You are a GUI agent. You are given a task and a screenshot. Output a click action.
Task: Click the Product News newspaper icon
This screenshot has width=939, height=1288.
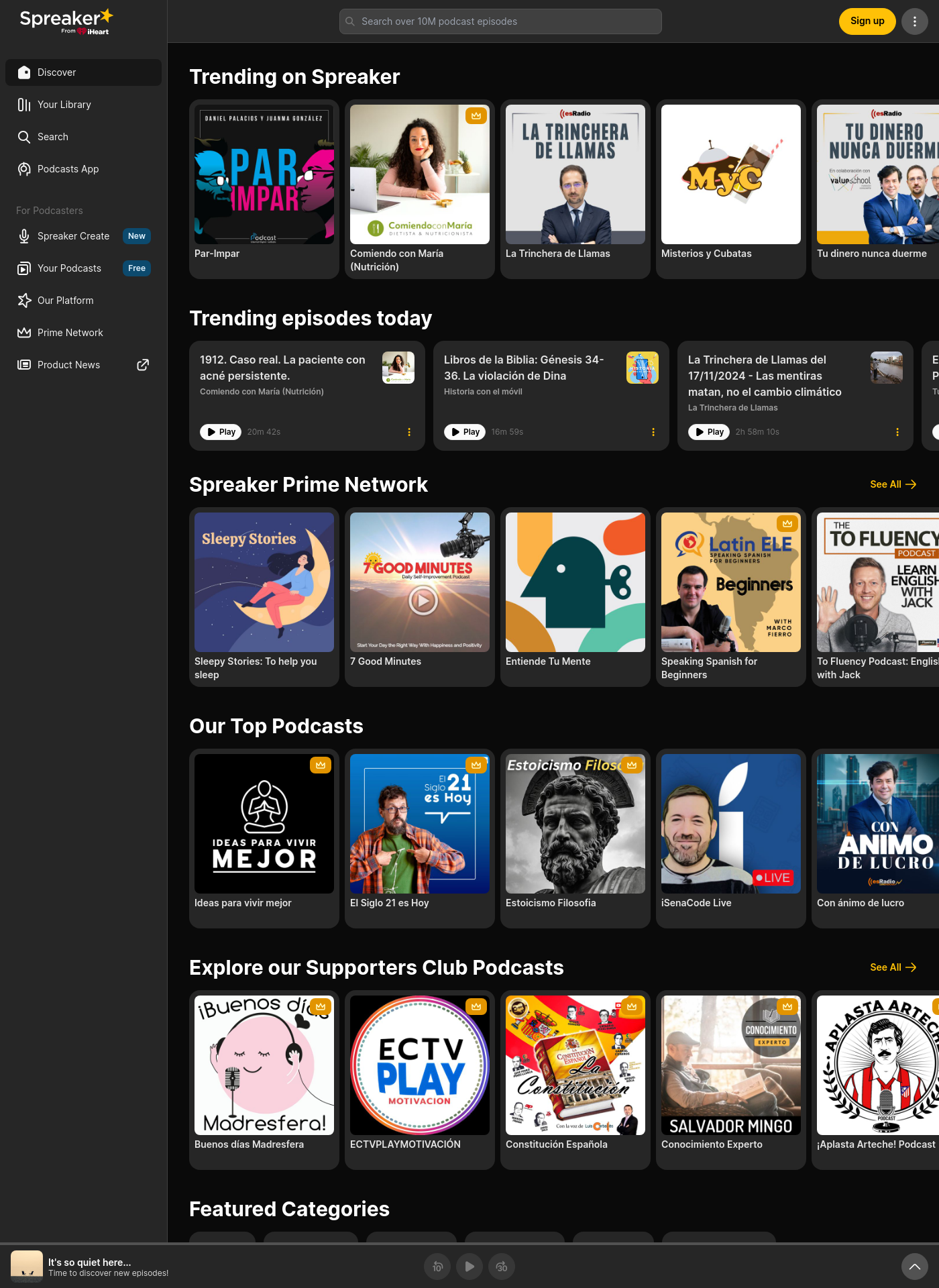(x=24, y=365)
